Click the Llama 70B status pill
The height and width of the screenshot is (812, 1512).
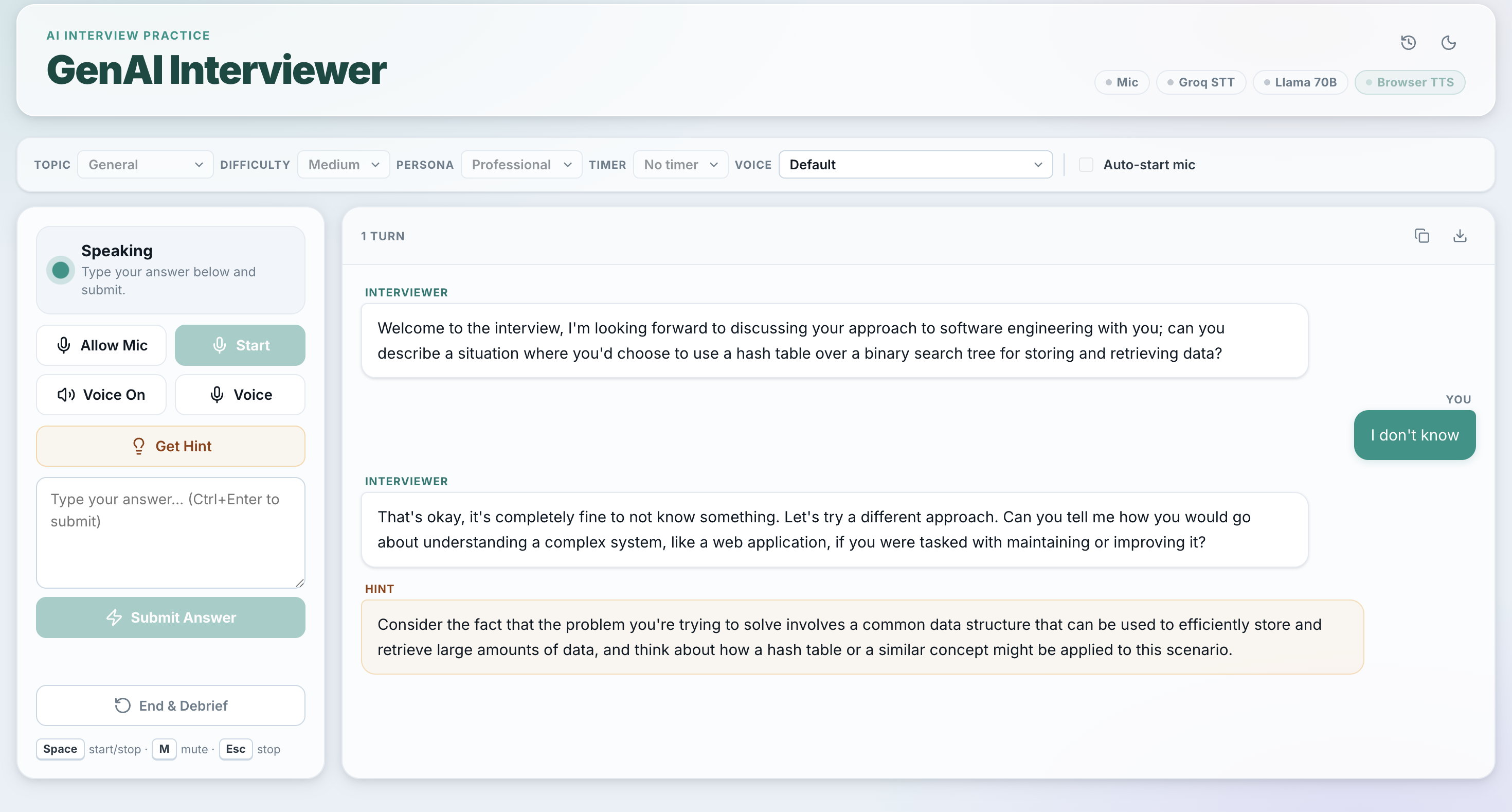pyautogui.click(x=1300, y=82)
